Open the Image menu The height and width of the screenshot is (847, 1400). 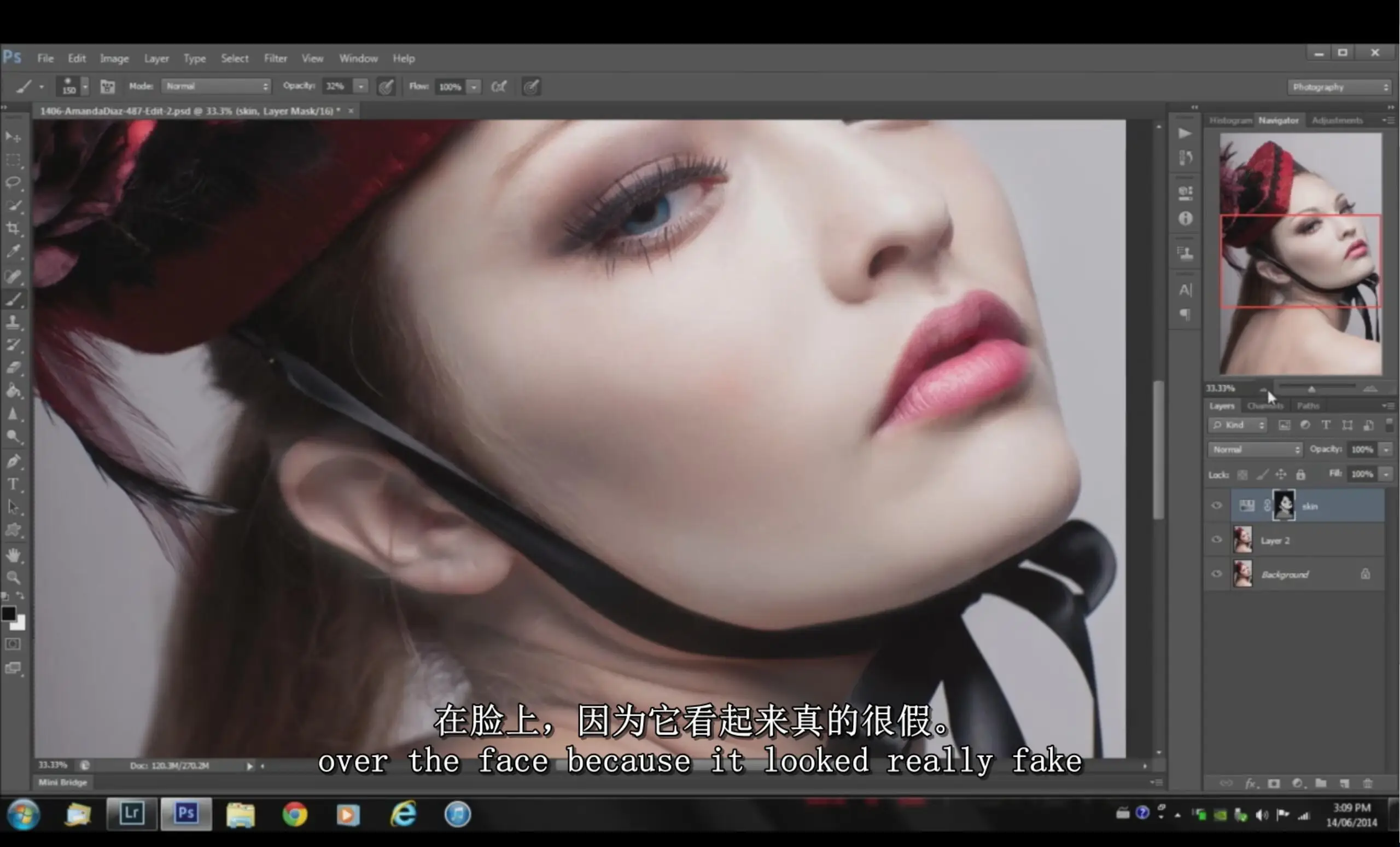(x=114, y=58)
